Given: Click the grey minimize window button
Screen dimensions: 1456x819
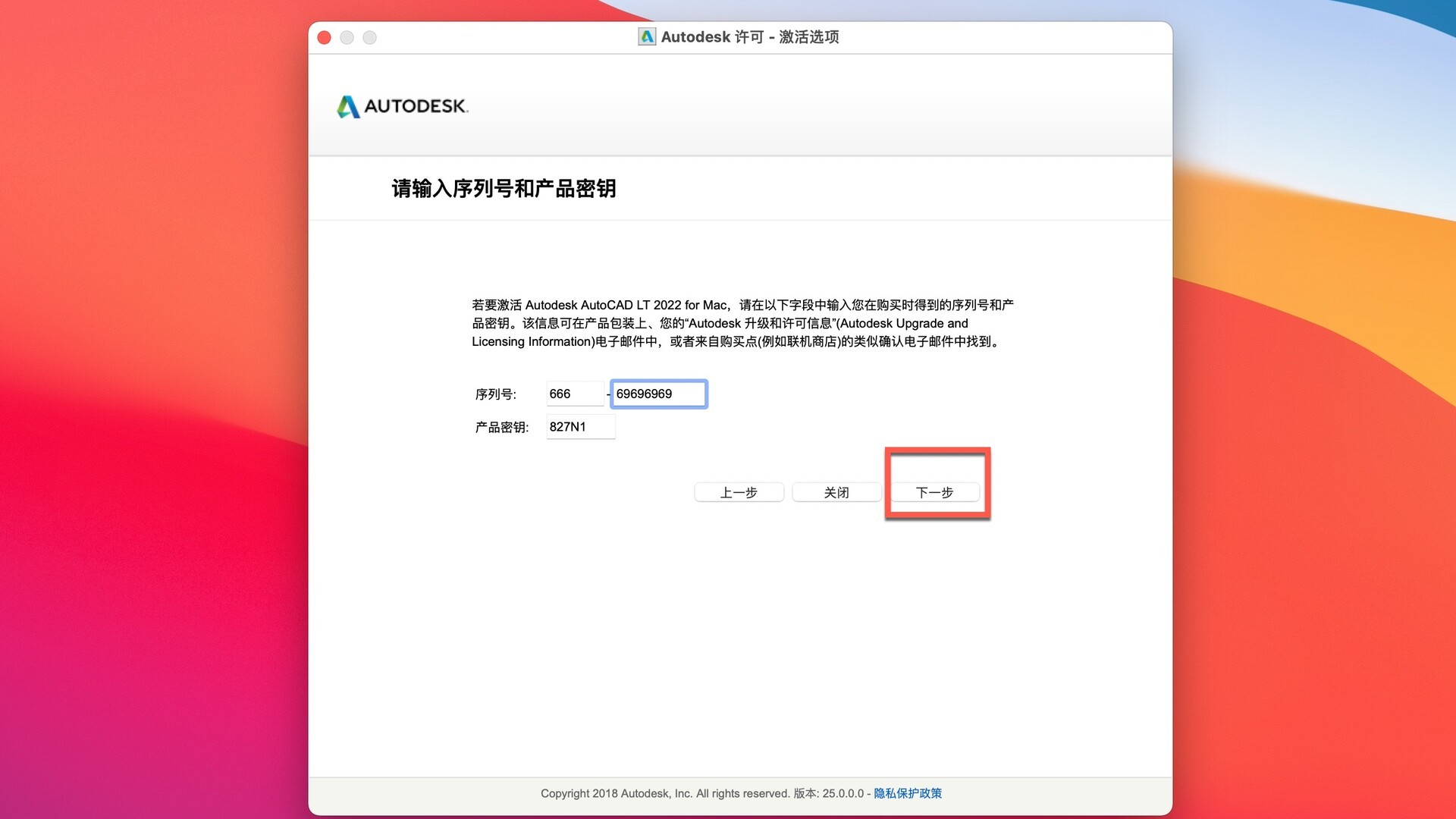Looking at the screenshot, I should [x=347, y=37].
